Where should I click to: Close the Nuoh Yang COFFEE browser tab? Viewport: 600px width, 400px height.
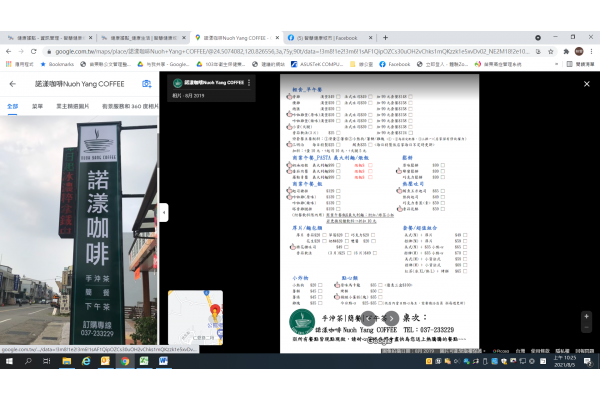coord(277,38)
